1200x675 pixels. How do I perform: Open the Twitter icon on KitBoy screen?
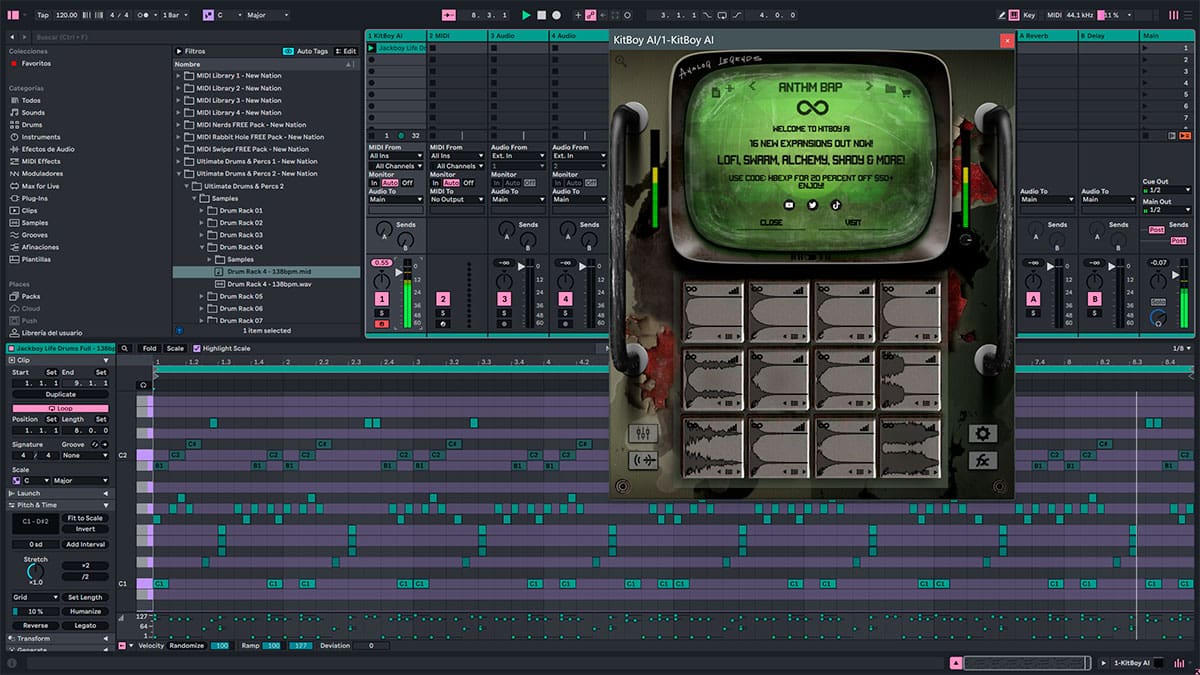pos(812,204)
